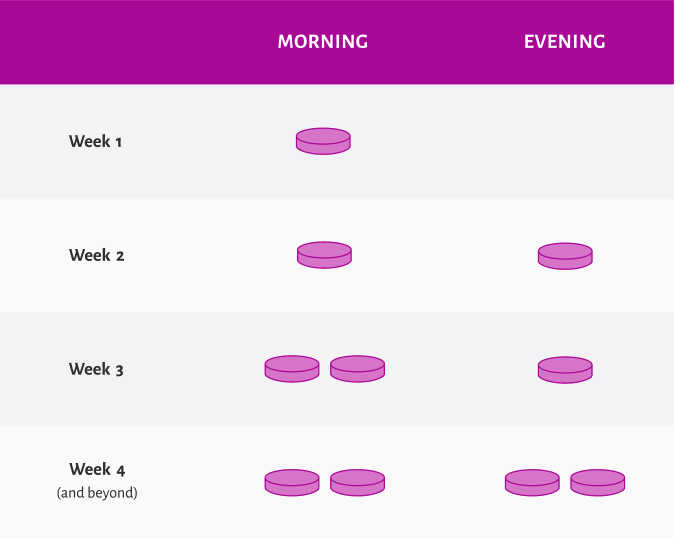The width and height of the screenshot is (675, 539).
Task: Select the second Week 4 morning pill
Action: [x=357, y=483]
